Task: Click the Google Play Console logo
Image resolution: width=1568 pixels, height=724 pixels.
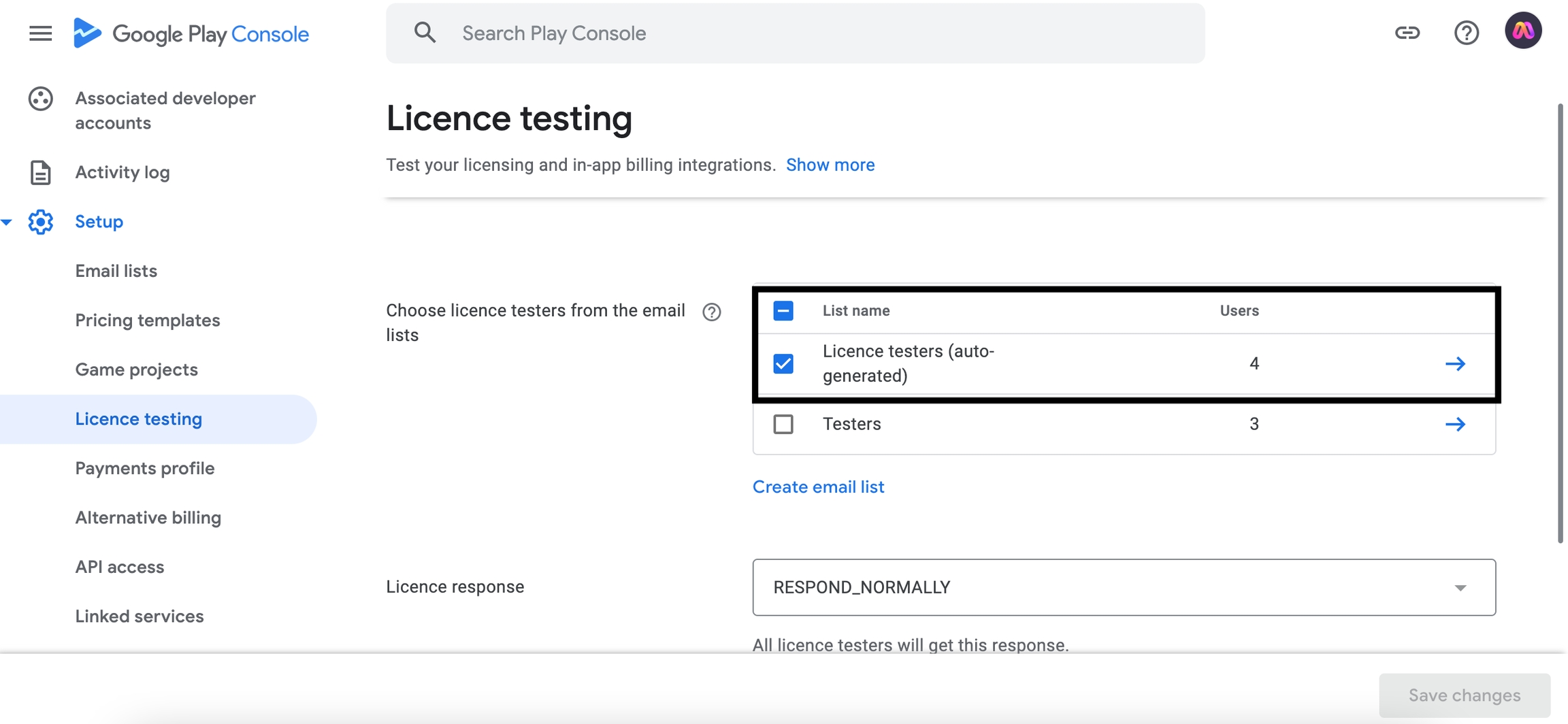Action: [x=191, y=33]
